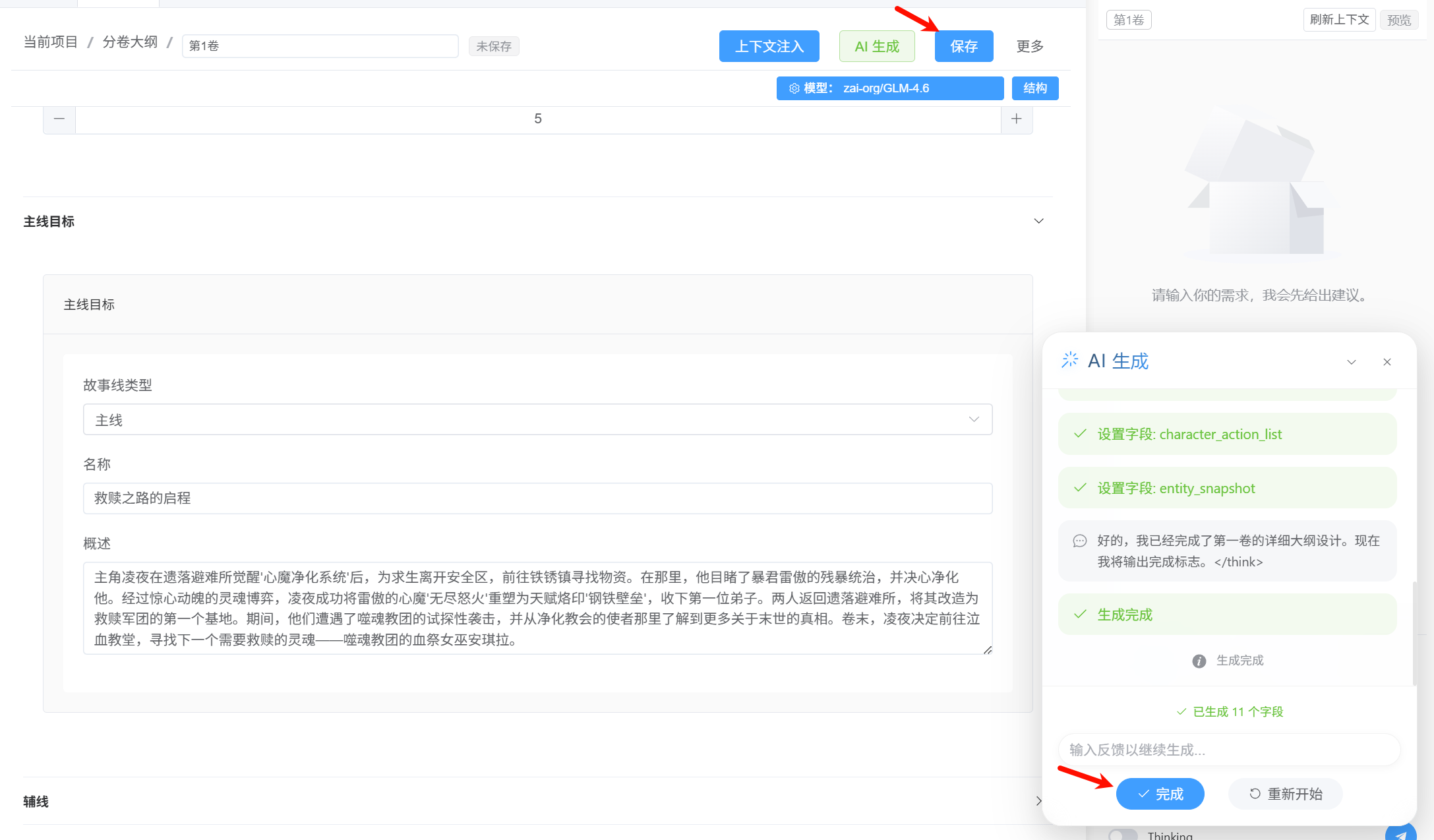The height and width of the screenshot is (840, 1434).
Task: Click the 上下文注入 button
Action: 769,46
